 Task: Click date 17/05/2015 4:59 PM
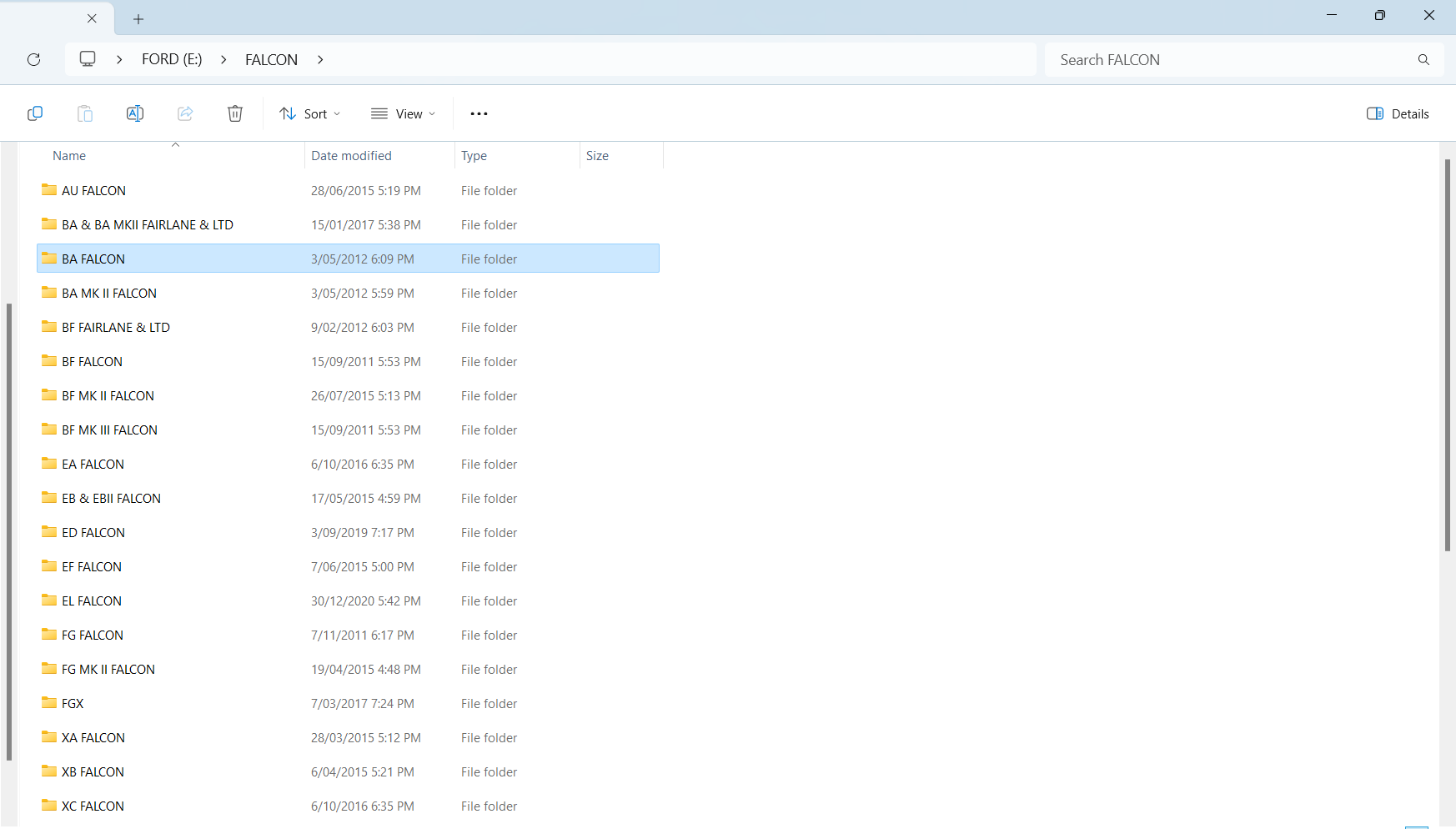click(366, 498)
